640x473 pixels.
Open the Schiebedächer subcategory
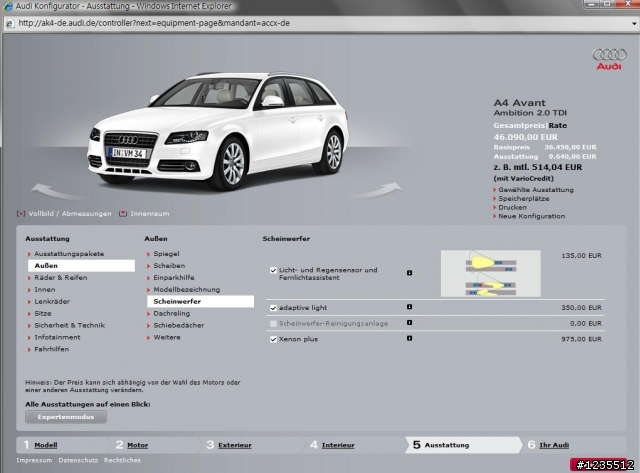(178, 325)
